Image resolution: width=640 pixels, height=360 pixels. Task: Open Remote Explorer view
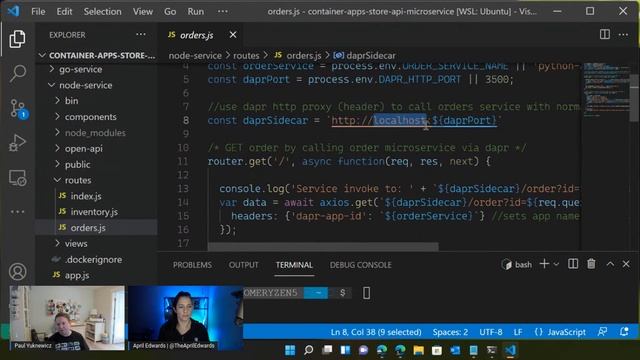click(18, 178)
